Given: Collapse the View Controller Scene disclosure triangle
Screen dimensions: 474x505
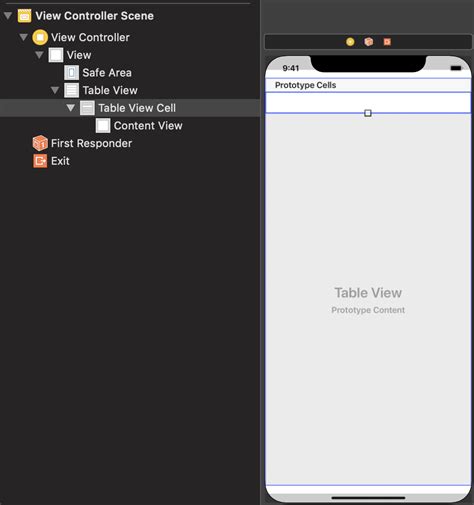Looking at the screenshot, I should 8,15.
